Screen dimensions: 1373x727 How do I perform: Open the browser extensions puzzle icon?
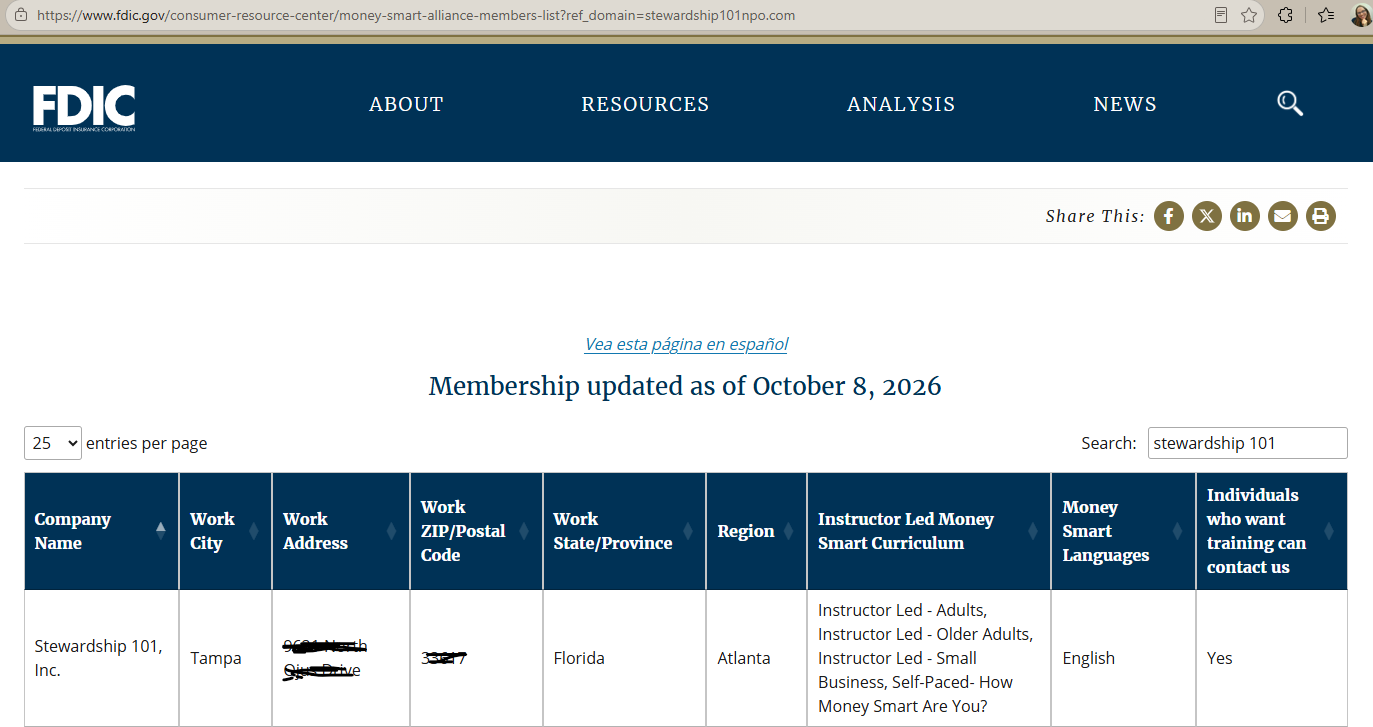pos(1286,15)
